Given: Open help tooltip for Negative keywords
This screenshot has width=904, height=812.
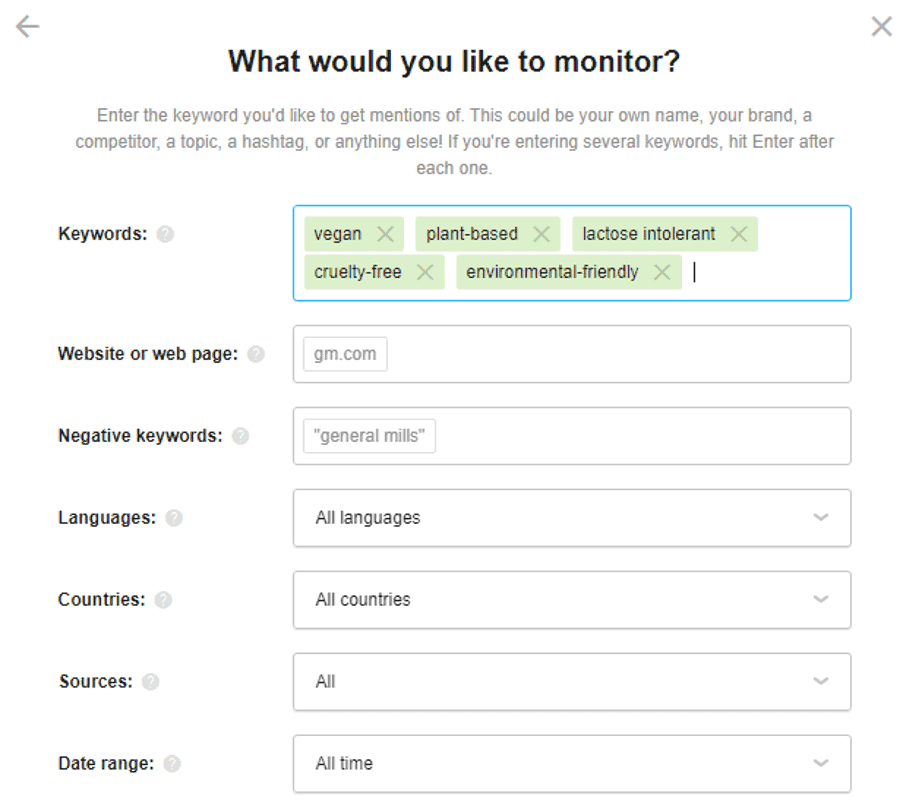Looking at the screenshot, I should pyautogui.click(x=240, y=436).
